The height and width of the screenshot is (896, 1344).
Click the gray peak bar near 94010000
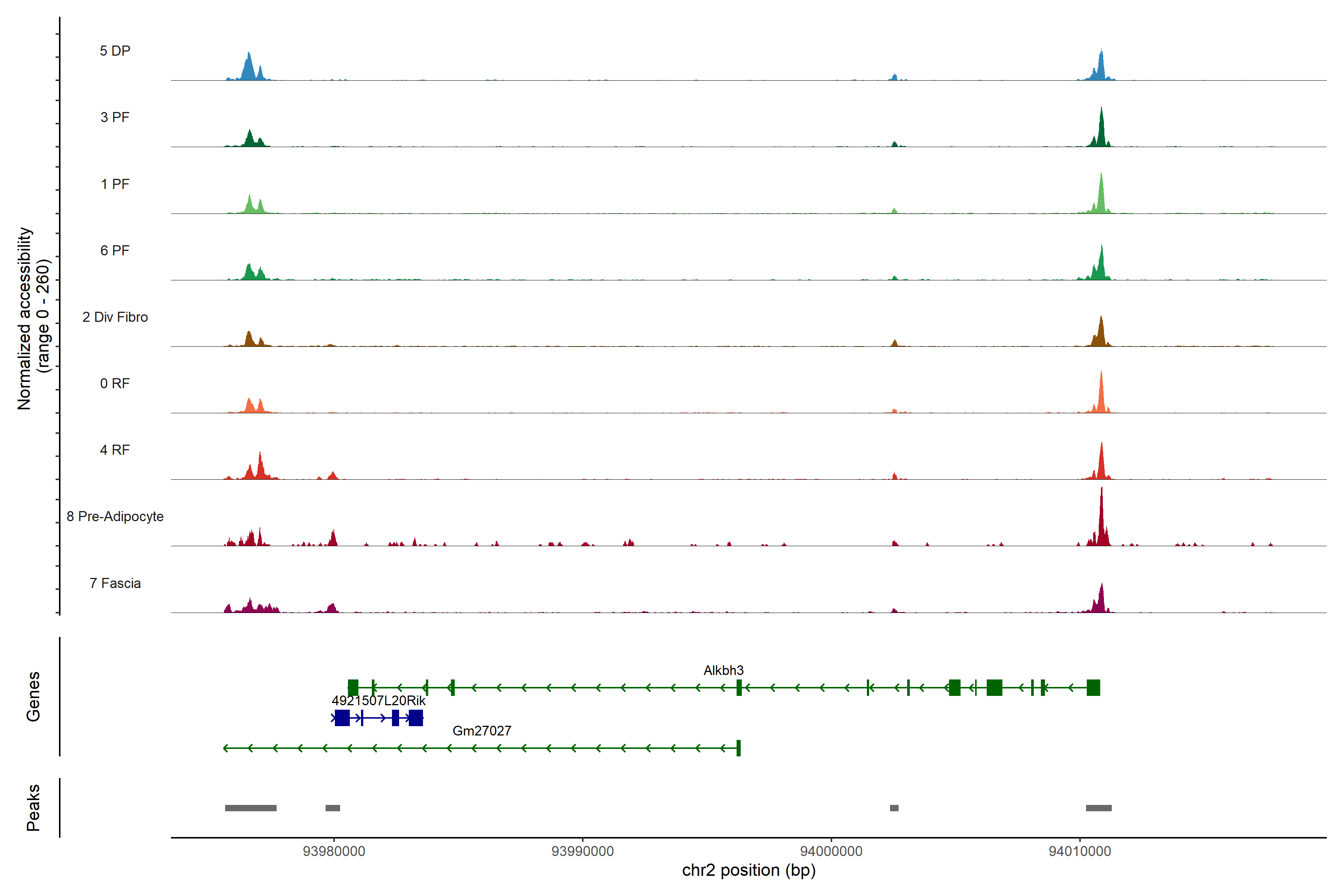point(1098,808)
